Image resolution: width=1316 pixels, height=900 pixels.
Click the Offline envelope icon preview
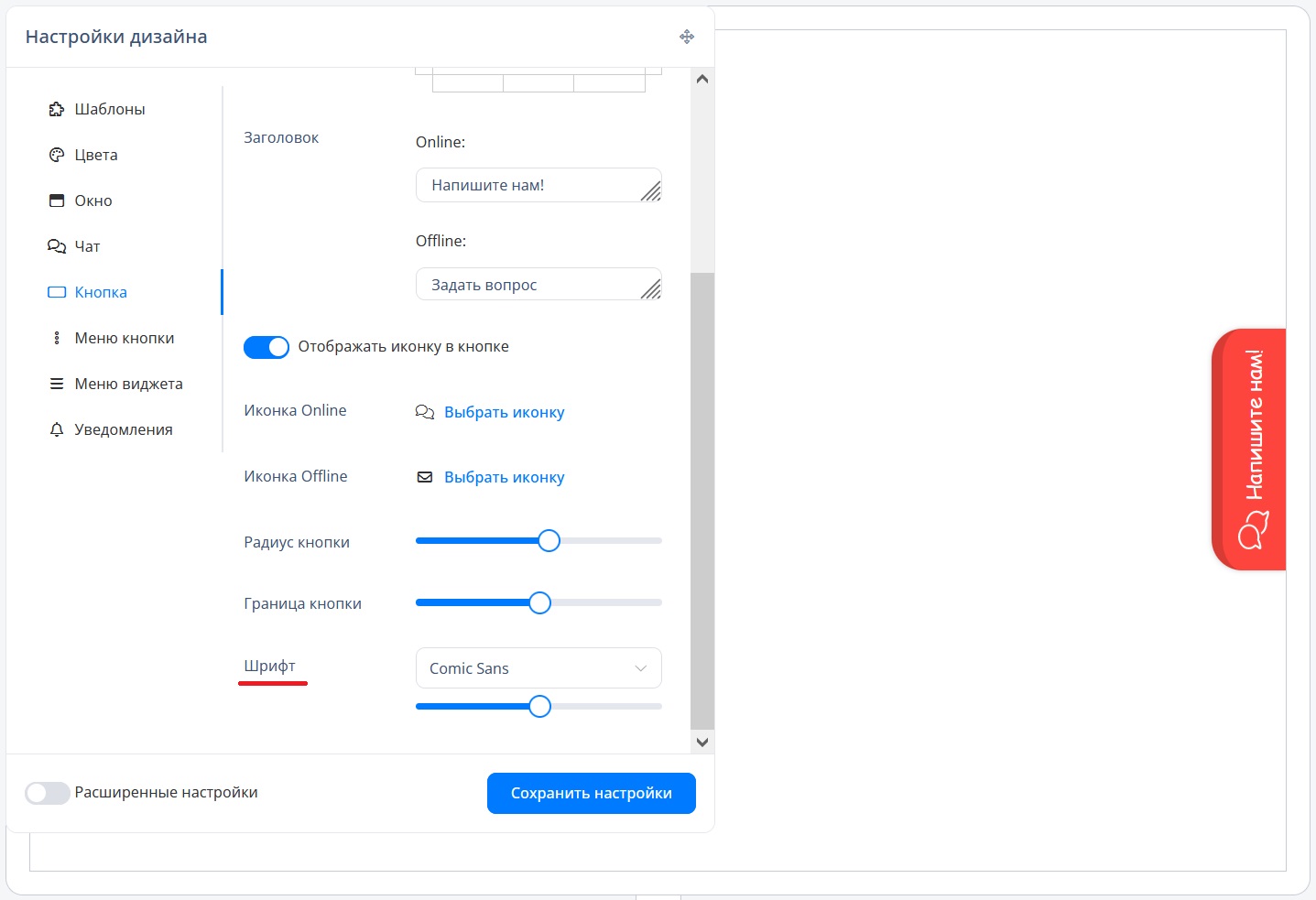425,477
